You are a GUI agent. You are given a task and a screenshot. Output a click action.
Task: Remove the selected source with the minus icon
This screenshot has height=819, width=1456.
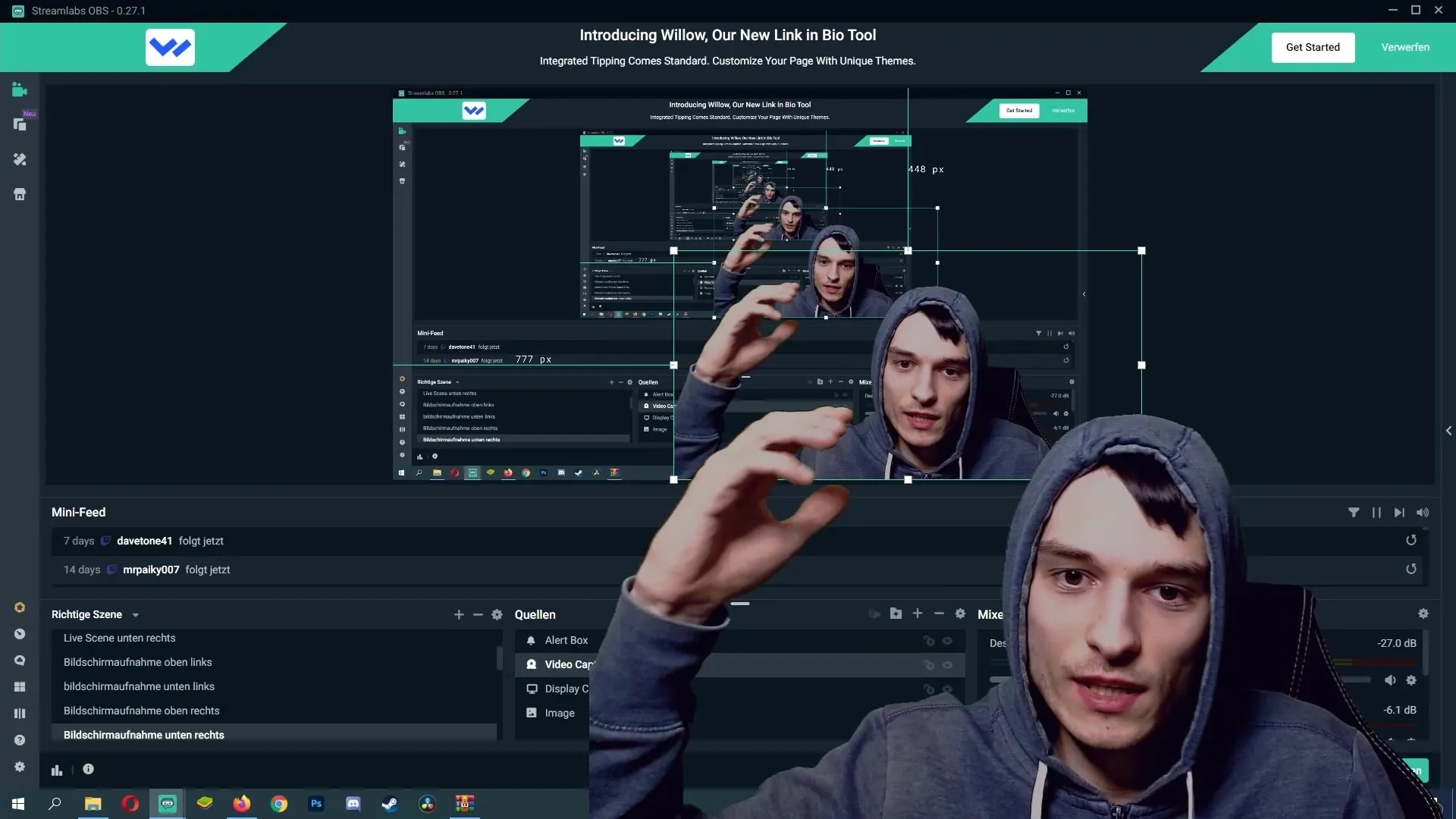click(939, 613)
